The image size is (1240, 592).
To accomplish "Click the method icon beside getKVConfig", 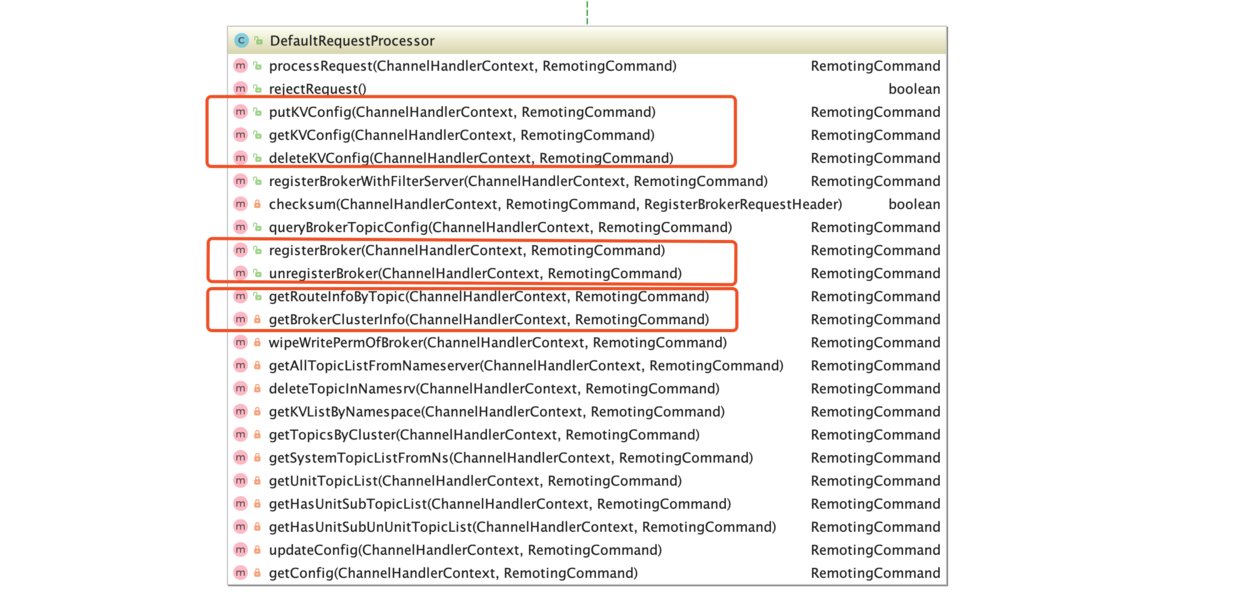I will (240, 135).
